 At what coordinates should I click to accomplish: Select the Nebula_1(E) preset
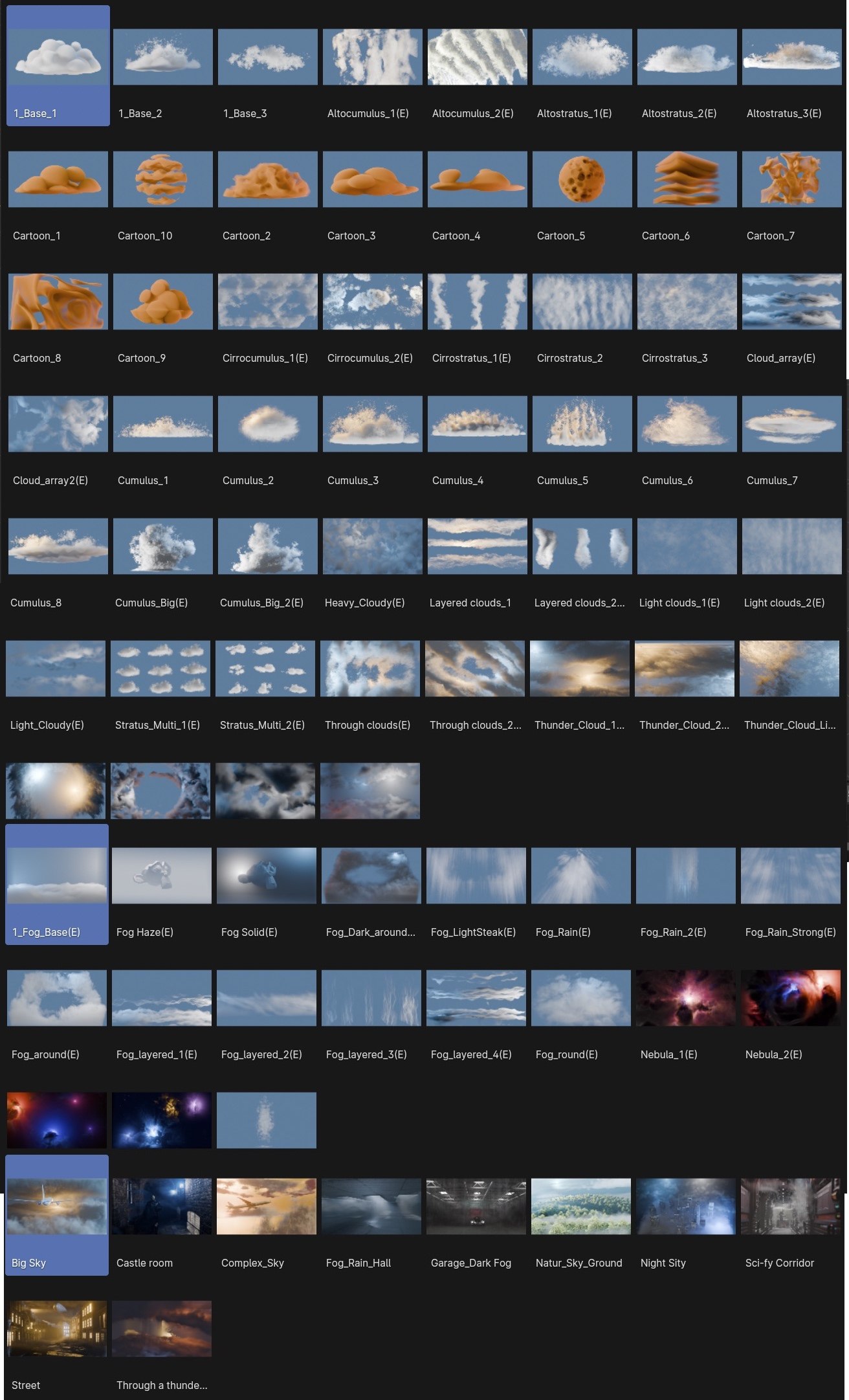[x=685, y=998]
